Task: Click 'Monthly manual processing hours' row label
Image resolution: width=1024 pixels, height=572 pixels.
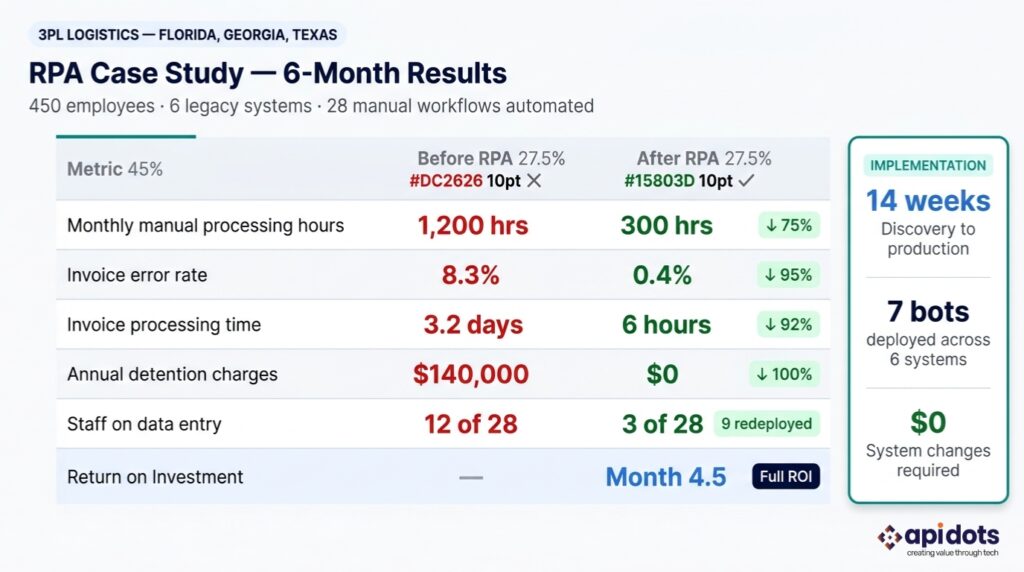Action: pyautogui.click(x=205, y=225)
